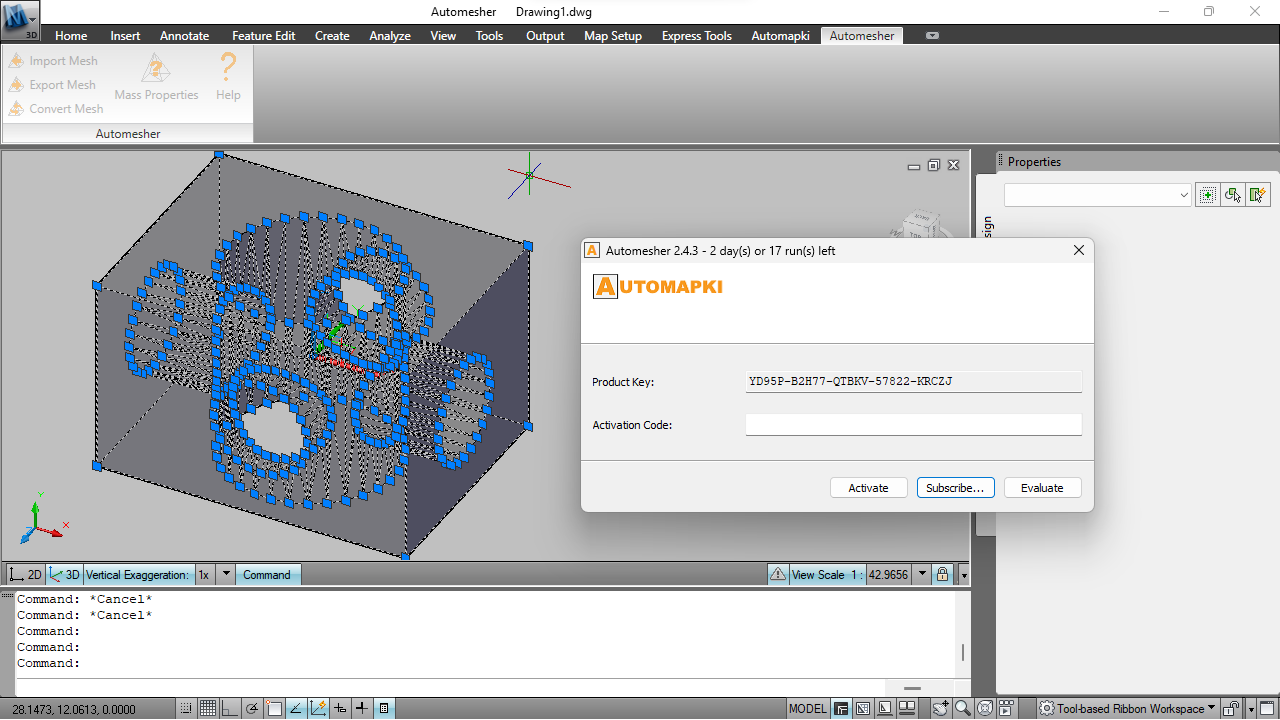Click the Activate button in Automesher dialog
The image size is (1280, 720).
coord(869,488)
